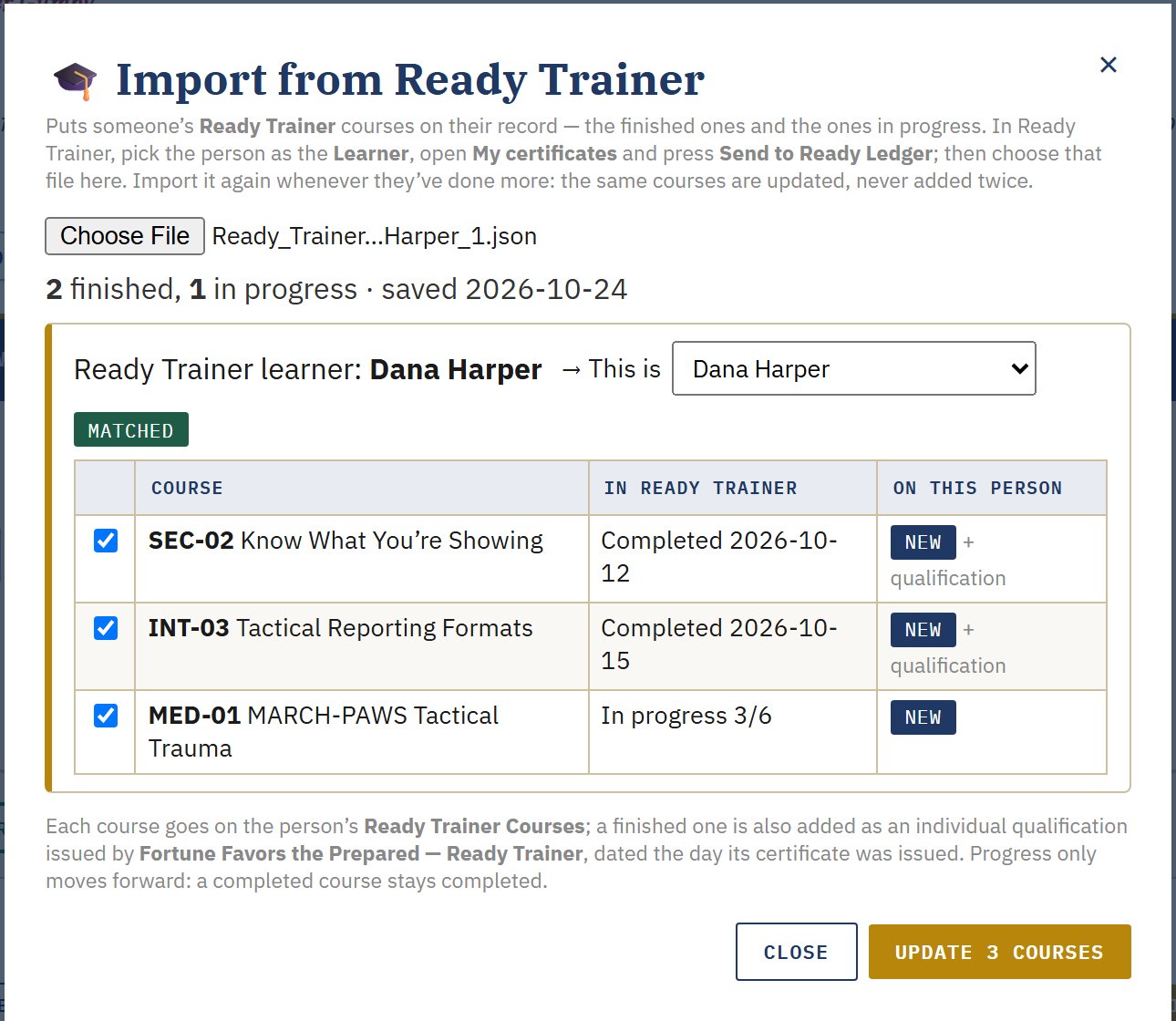Click "MED-01 MARCH-PAWS Tactical Trauma" course name
This screenshot has height=1021, width=1176.
pos(324,732)
